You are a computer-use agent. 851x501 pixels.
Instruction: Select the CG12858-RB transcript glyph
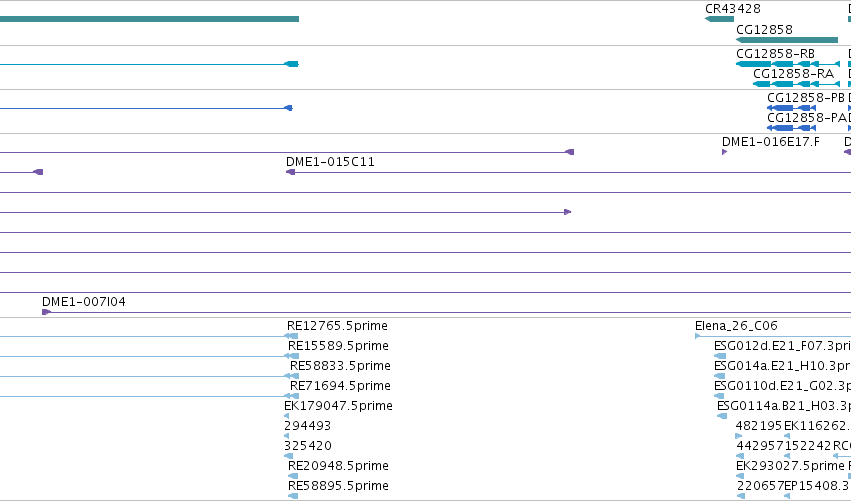tap(788, 64)
